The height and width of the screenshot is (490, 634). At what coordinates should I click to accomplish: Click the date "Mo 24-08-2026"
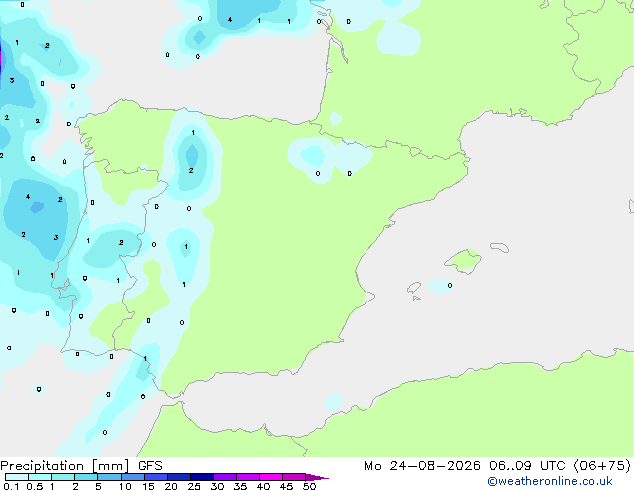pyautogui.click(x=422, y=466)
